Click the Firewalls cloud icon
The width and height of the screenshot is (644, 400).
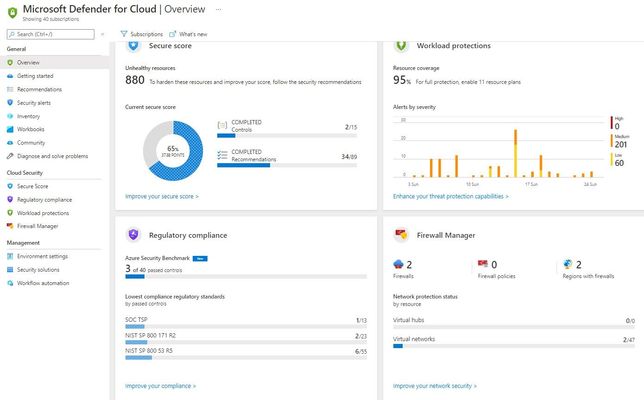coord(398,264)
